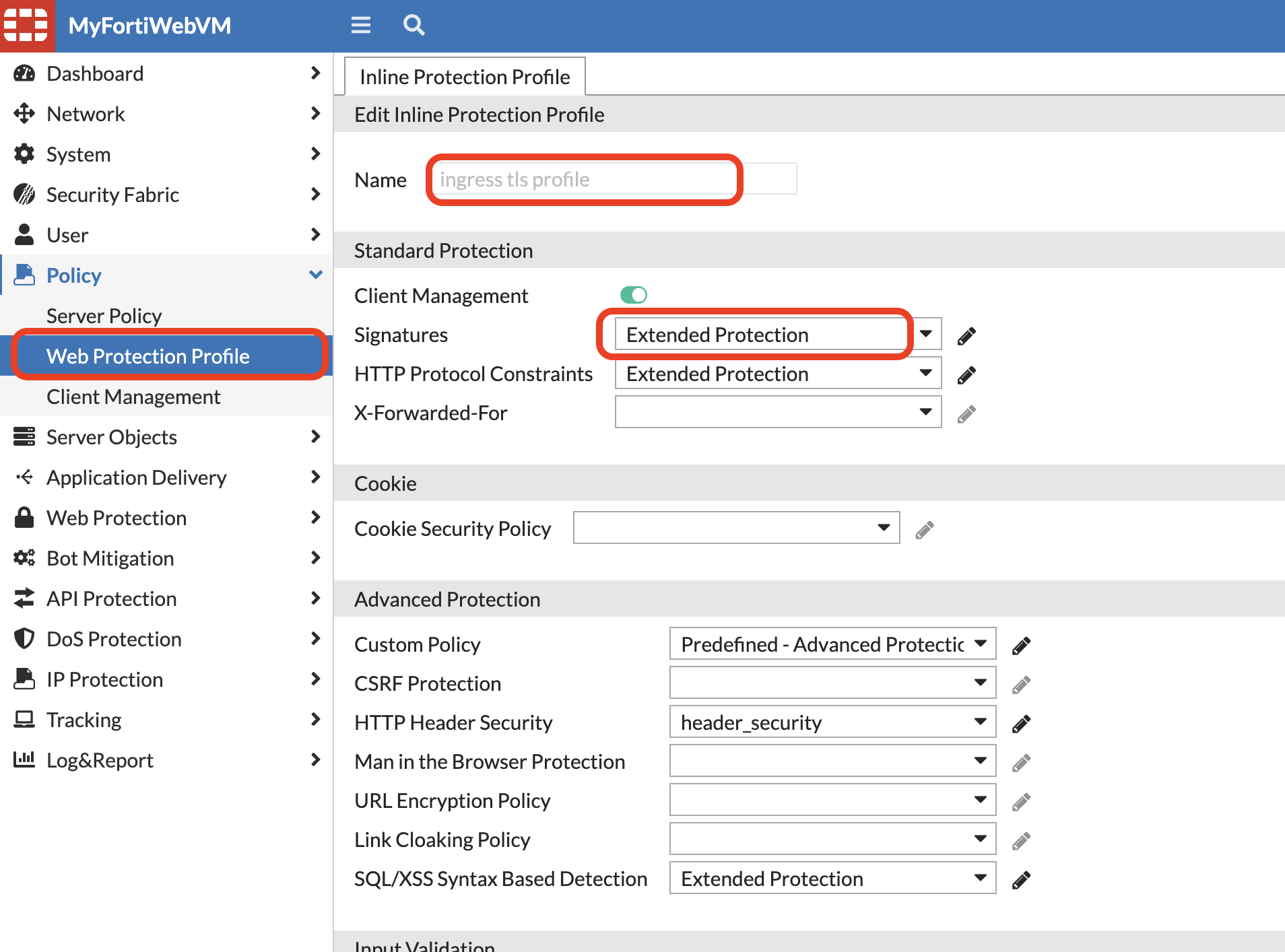This screenshot has width=1285, height=952.
Task: Open the search magnifier icon
Action: 414,26
